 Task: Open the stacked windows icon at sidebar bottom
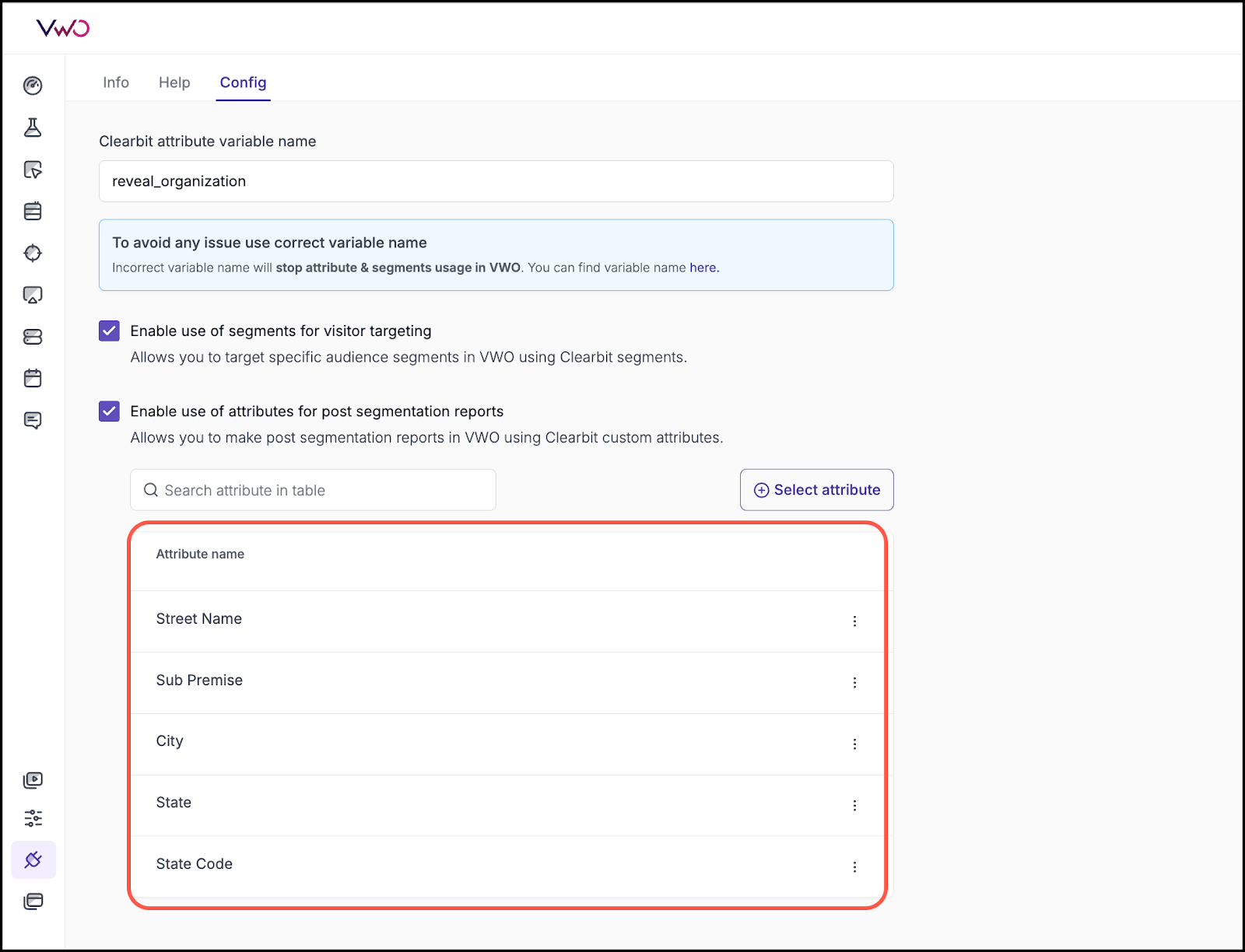[x=33, y=901]
